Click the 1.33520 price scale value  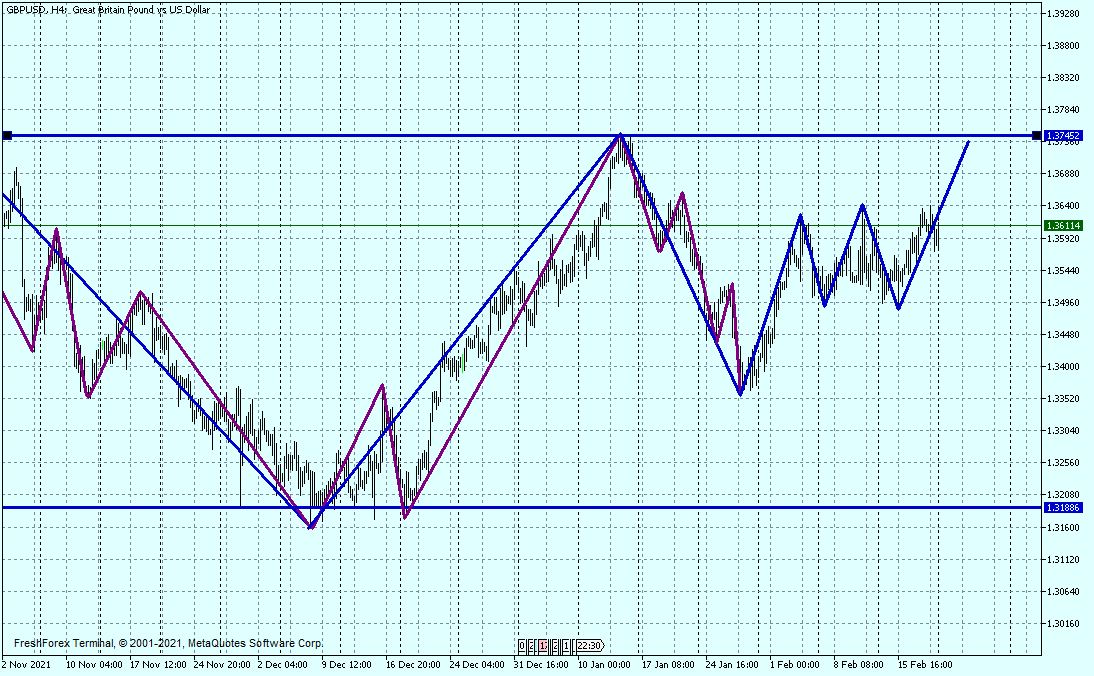(x=1064, y=398)
